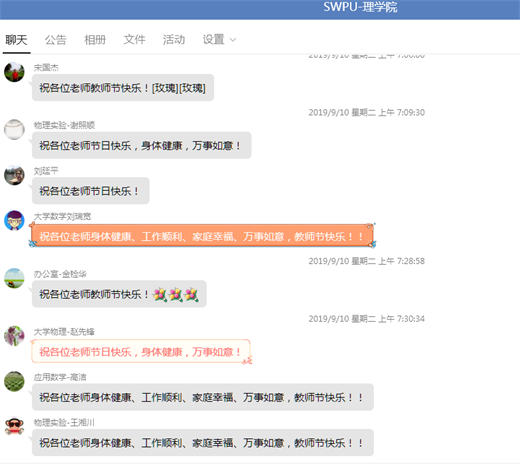Screen dimensions: 520x469
Task: Switch to the 公告 tab
Action: (x=55, y=40)
